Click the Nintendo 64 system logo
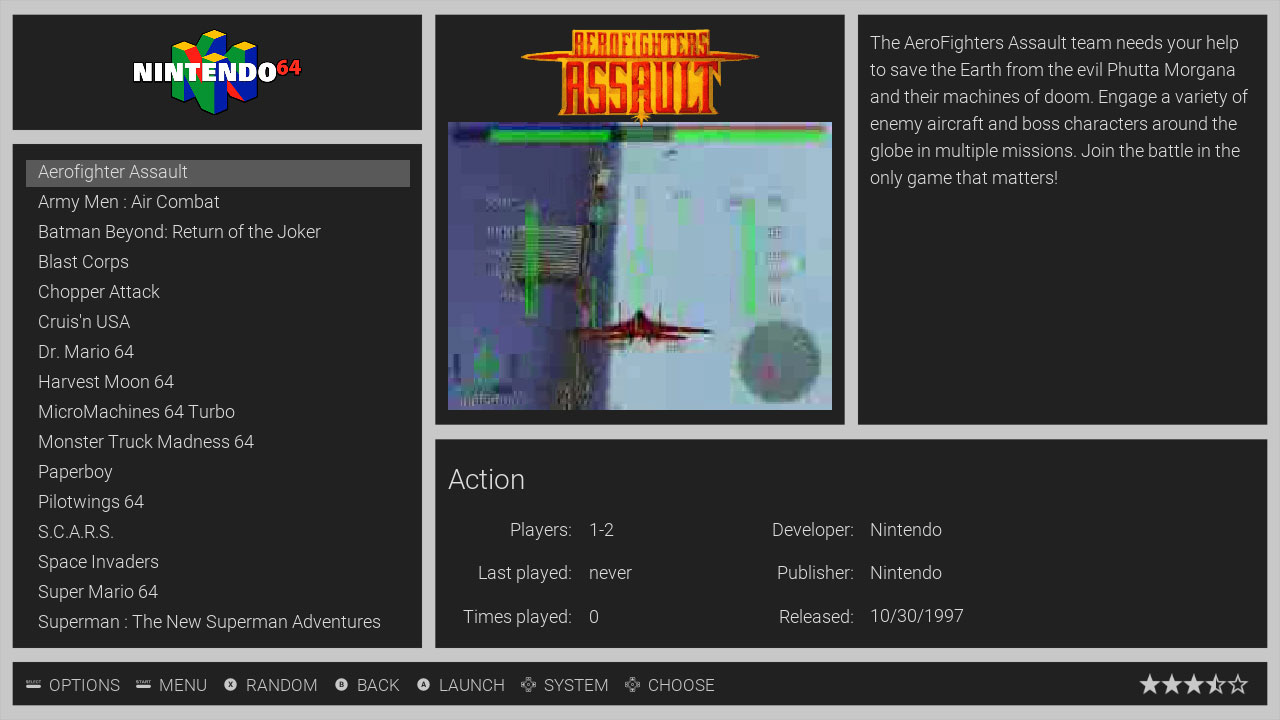 point(217,71)
